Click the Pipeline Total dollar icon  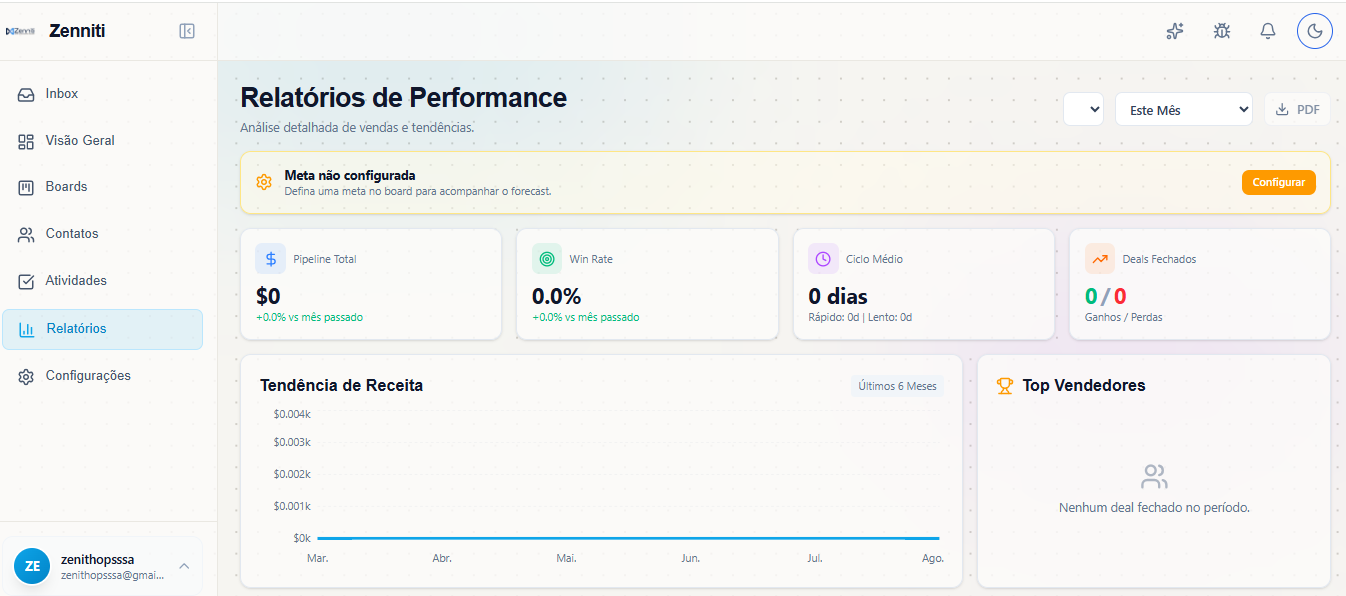[x=271, y=259]
